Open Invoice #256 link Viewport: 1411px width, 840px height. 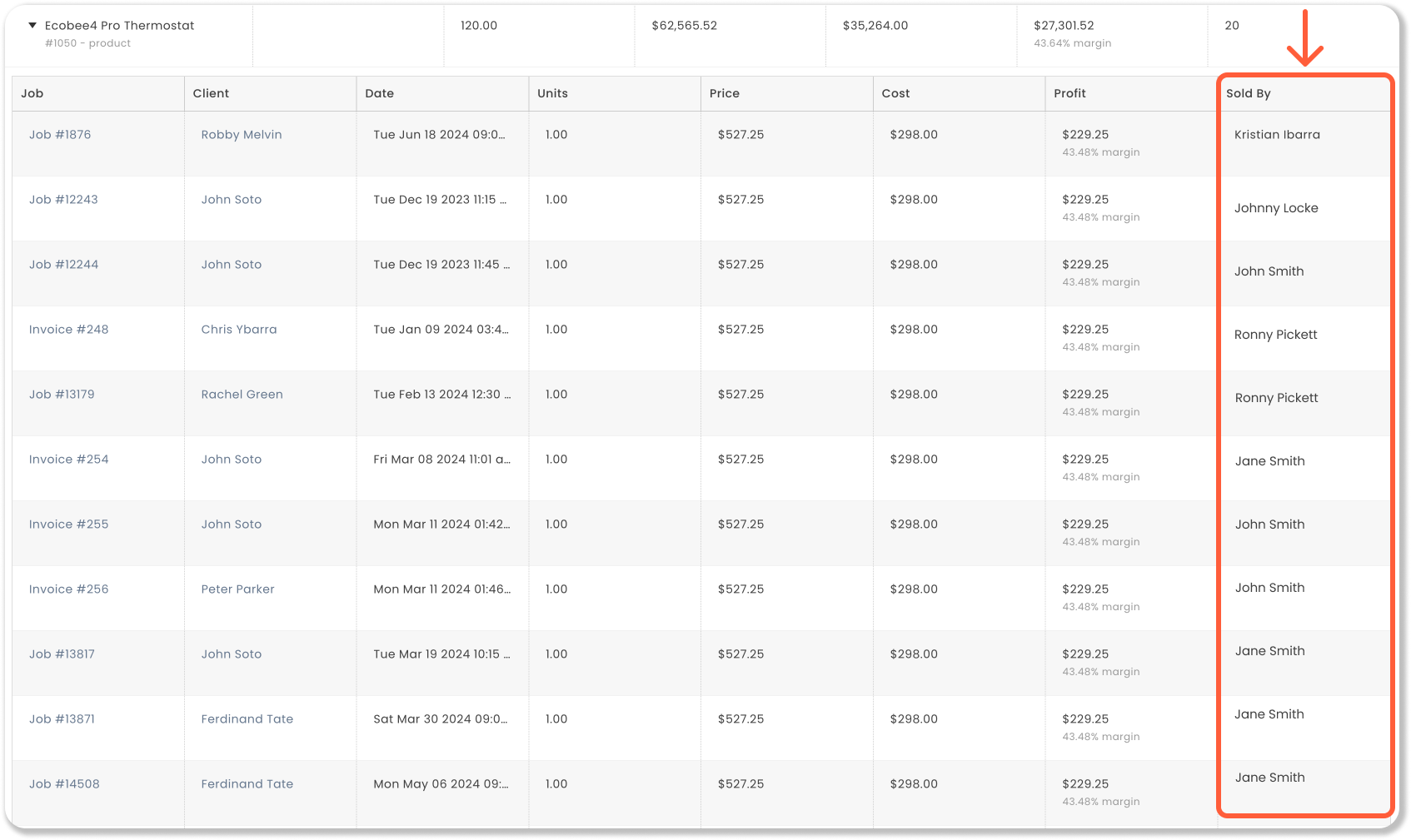pyautogui.click(x=68, y=589)
